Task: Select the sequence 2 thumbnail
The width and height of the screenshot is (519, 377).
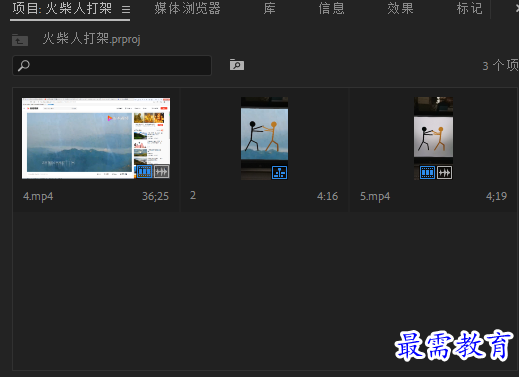Action: point(264,138)
